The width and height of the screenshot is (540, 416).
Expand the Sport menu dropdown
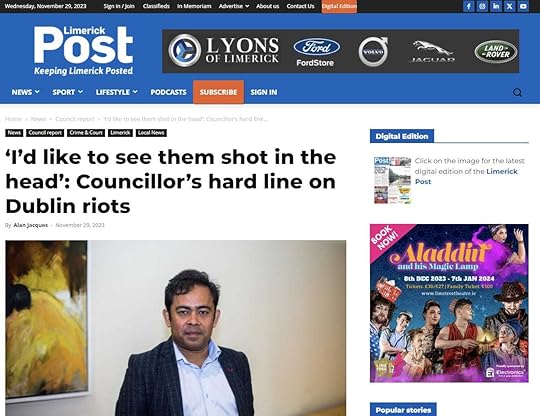pyautogui.click(x=68, y=92)
